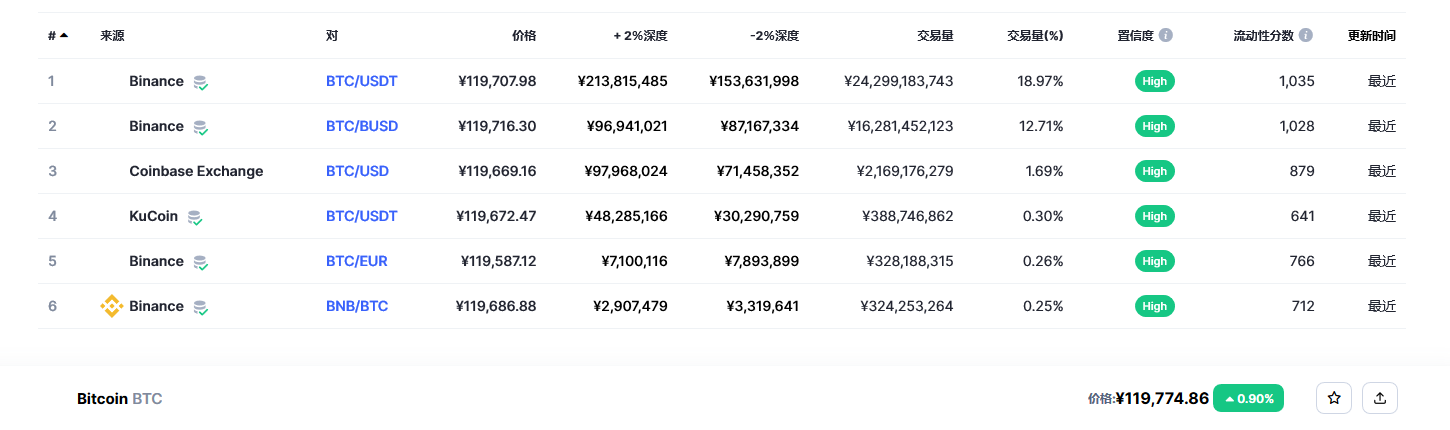1450x430 pixels.
Task: Click reserve verified icon in BTC/EUR row
Action: 201,262
